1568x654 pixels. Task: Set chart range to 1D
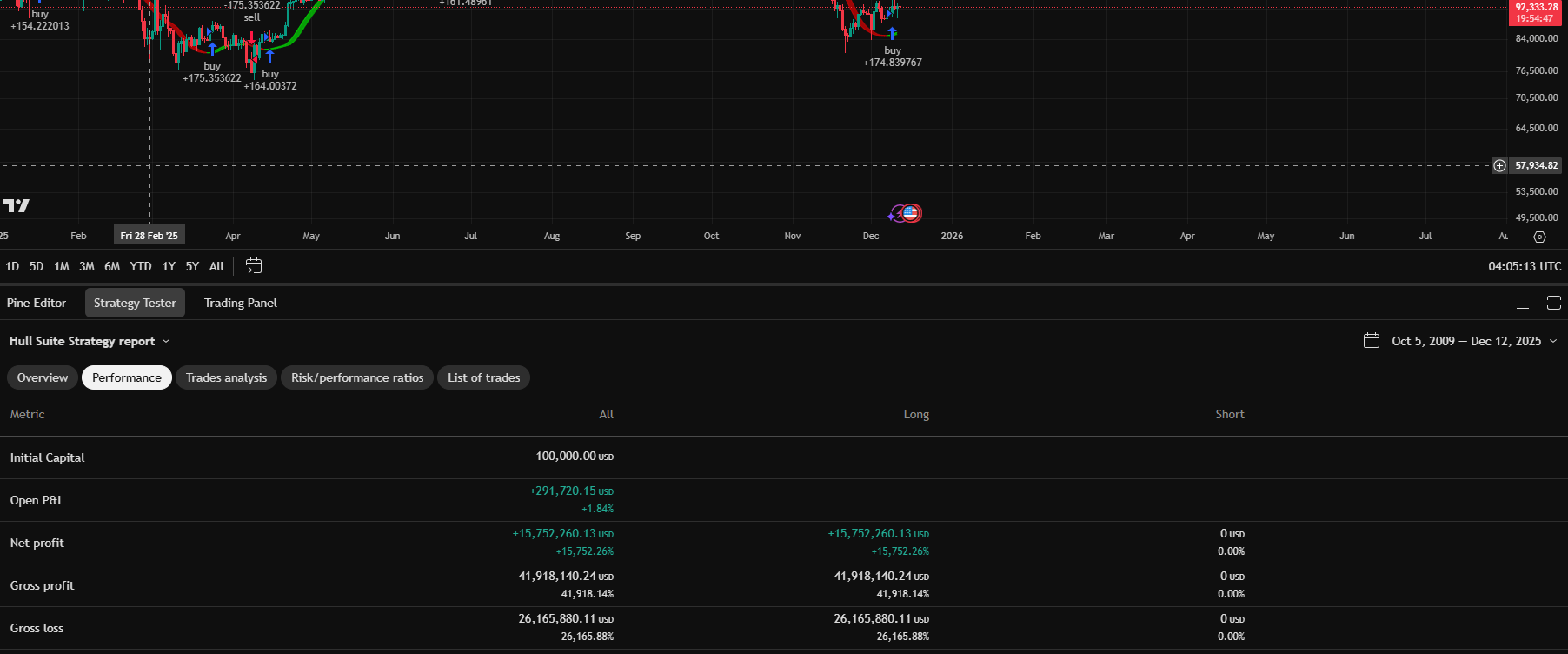pyautogui.click(x=12, y=266)
